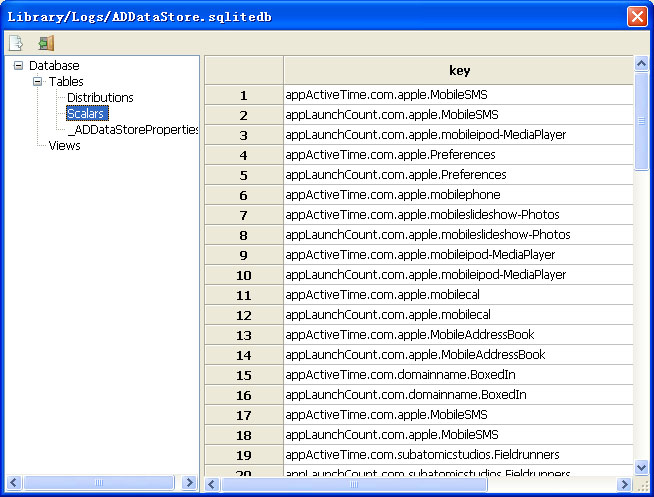Click row 3 appLaunchCount mobileipod-MediaPlayer cell
Viewport: 654px width, 497px height.
[x=458, y=135]
